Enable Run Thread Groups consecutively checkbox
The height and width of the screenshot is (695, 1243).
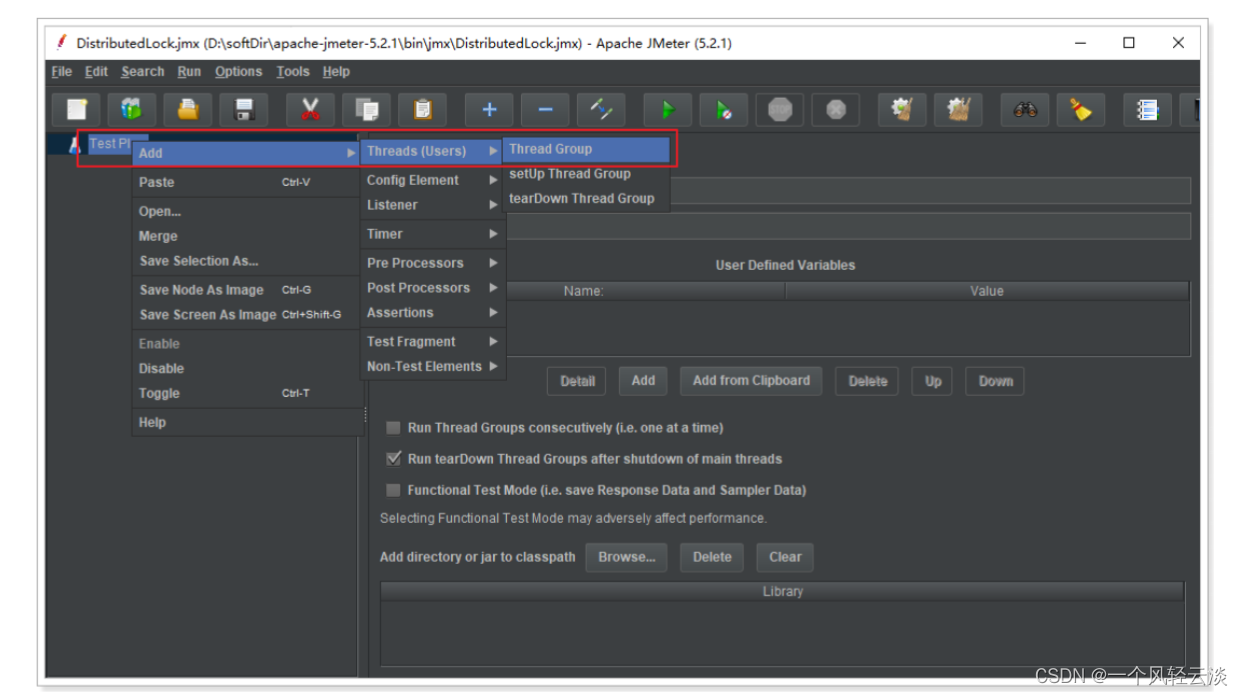tap(394, 428)
